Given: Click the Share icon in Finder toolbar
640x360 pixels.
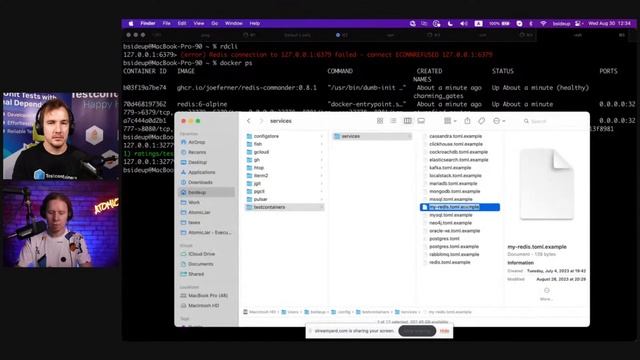Looking at the screenshot, I should pyautogui.click(x=467, y=121).
